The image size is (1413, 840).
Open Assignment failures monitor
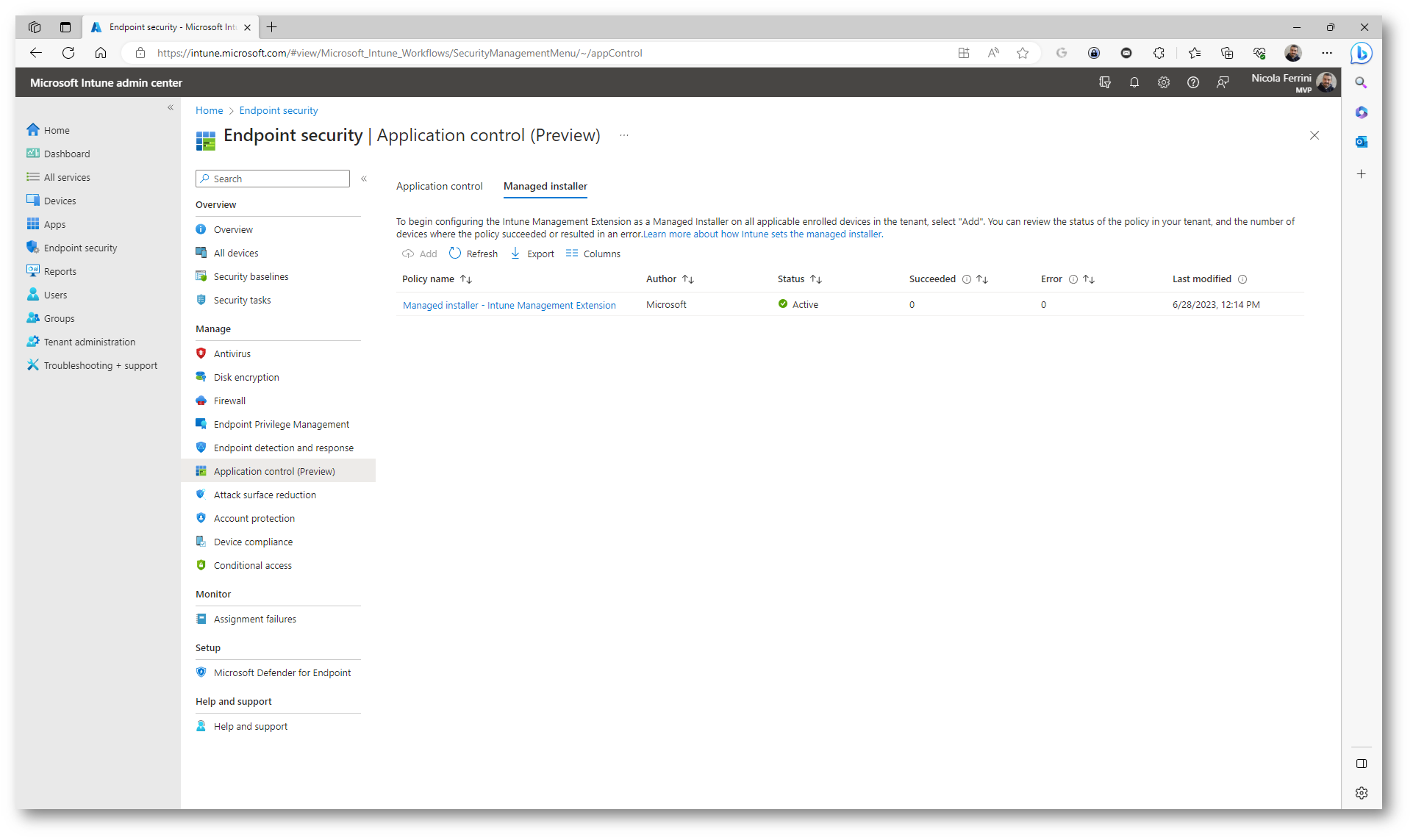coord(254,619)
